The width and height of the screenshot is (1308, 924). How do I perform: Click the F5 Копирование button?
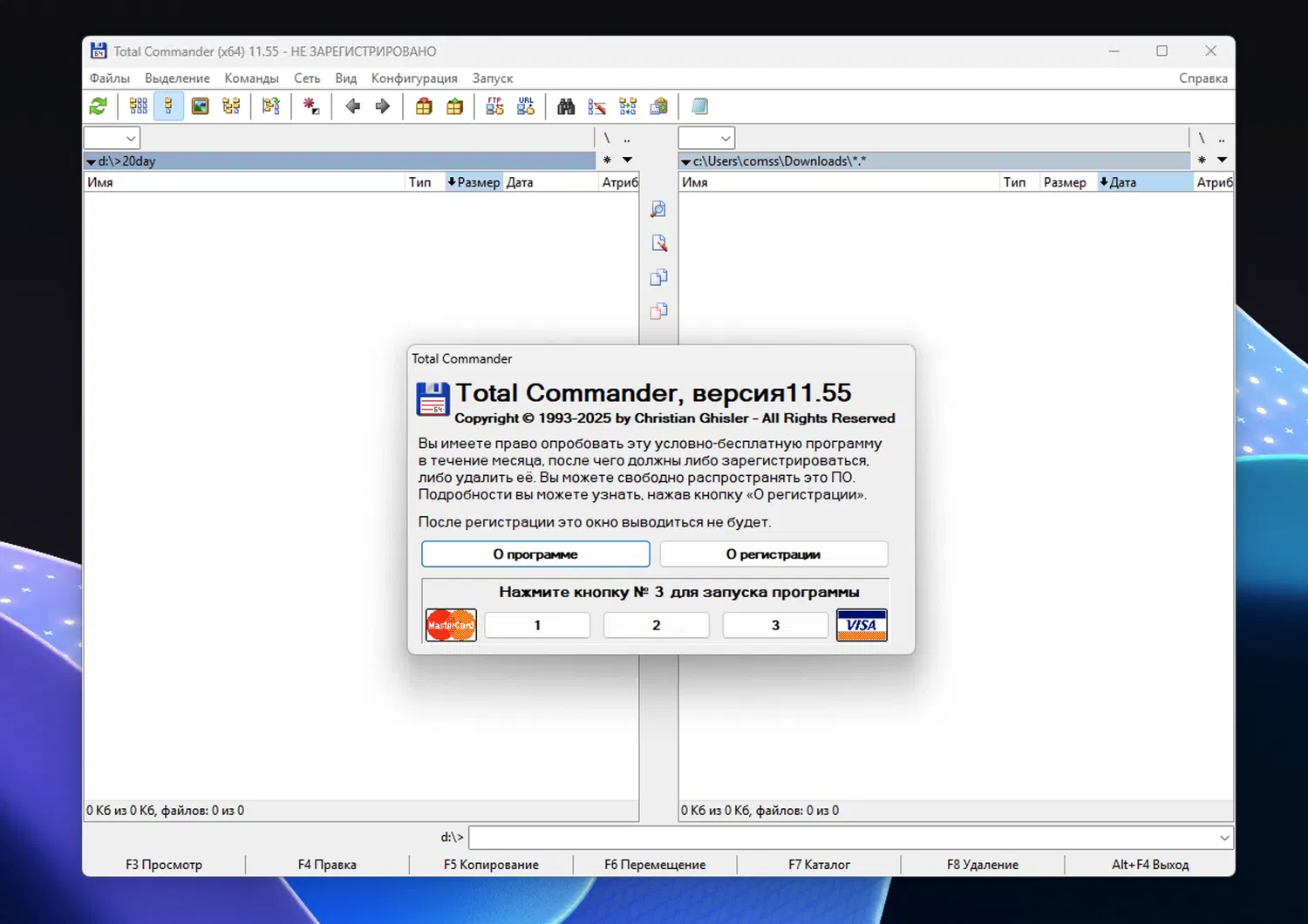(491, 865)
